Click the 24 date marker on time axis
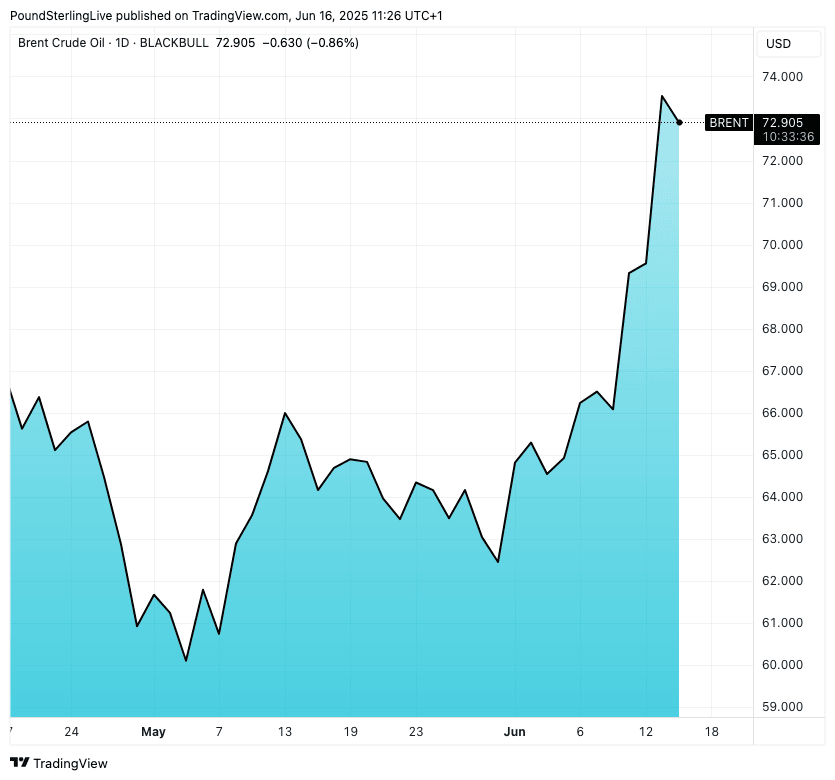This screenshot has width=835, height=780. click(71, 732)
